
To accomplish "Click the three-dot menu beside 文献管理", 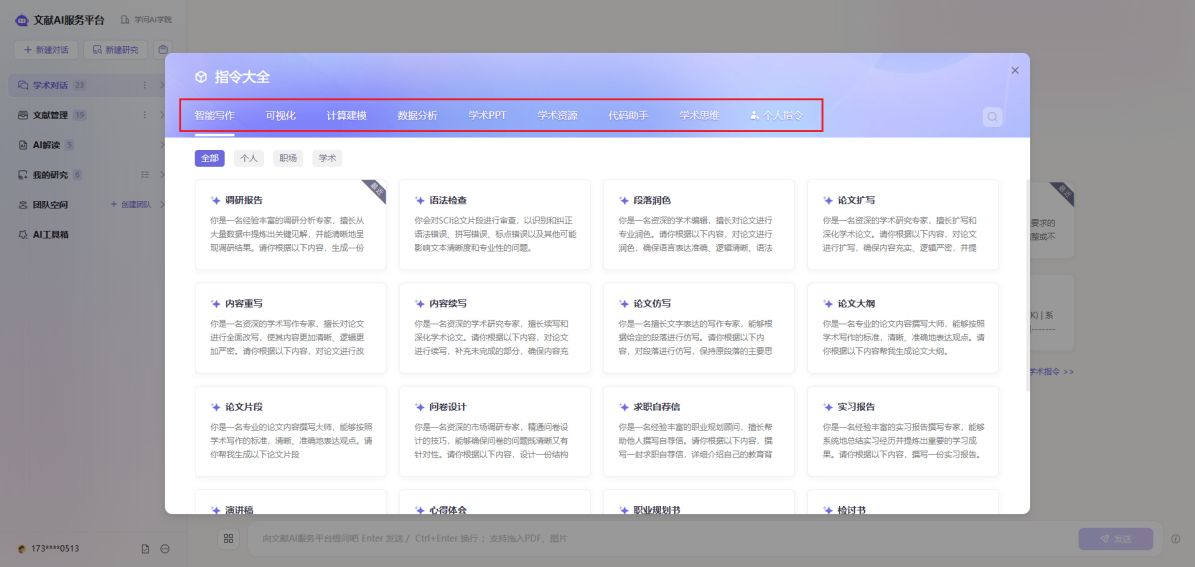I will click(x=145, y=115).
